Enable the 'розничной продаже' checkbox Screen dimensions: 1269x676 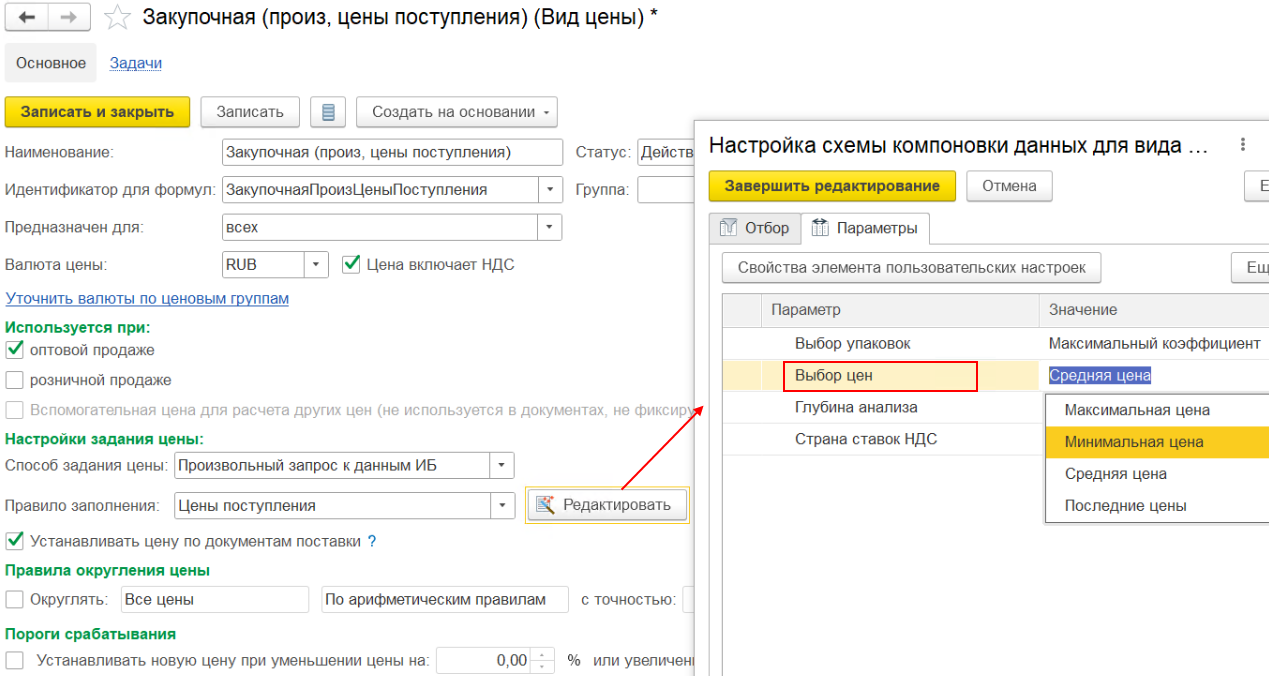click(15, 380)
